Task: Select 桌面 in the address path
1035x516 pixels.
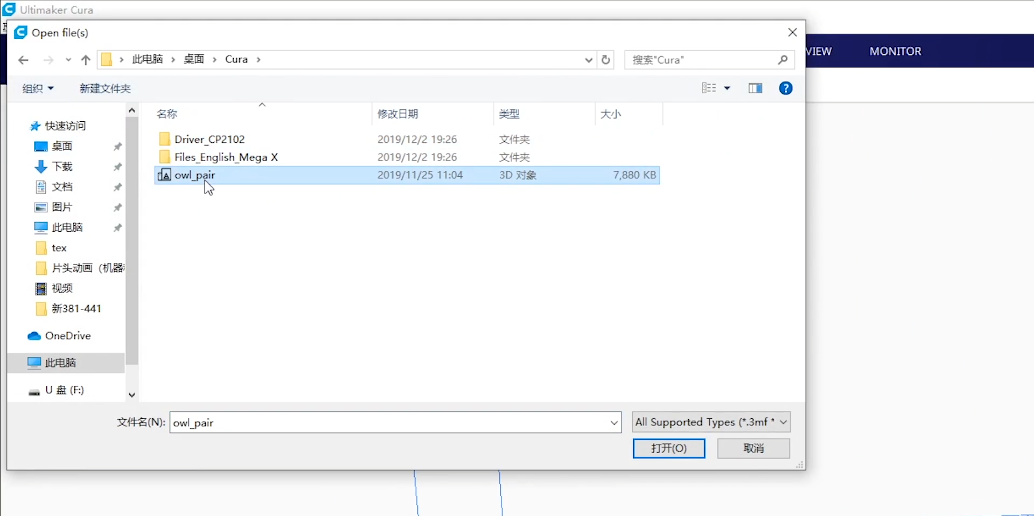Action: tap(194, 59)
